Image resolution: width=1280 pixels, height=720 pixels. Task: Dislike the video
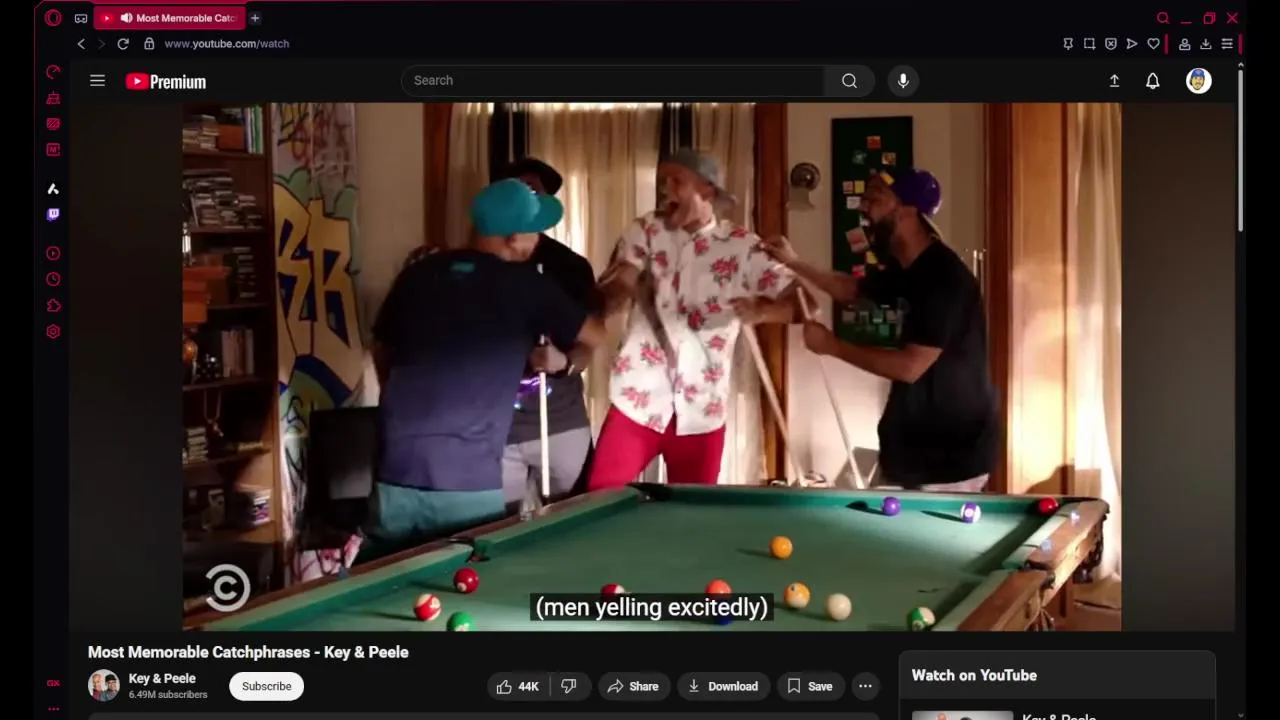(569, 686)
